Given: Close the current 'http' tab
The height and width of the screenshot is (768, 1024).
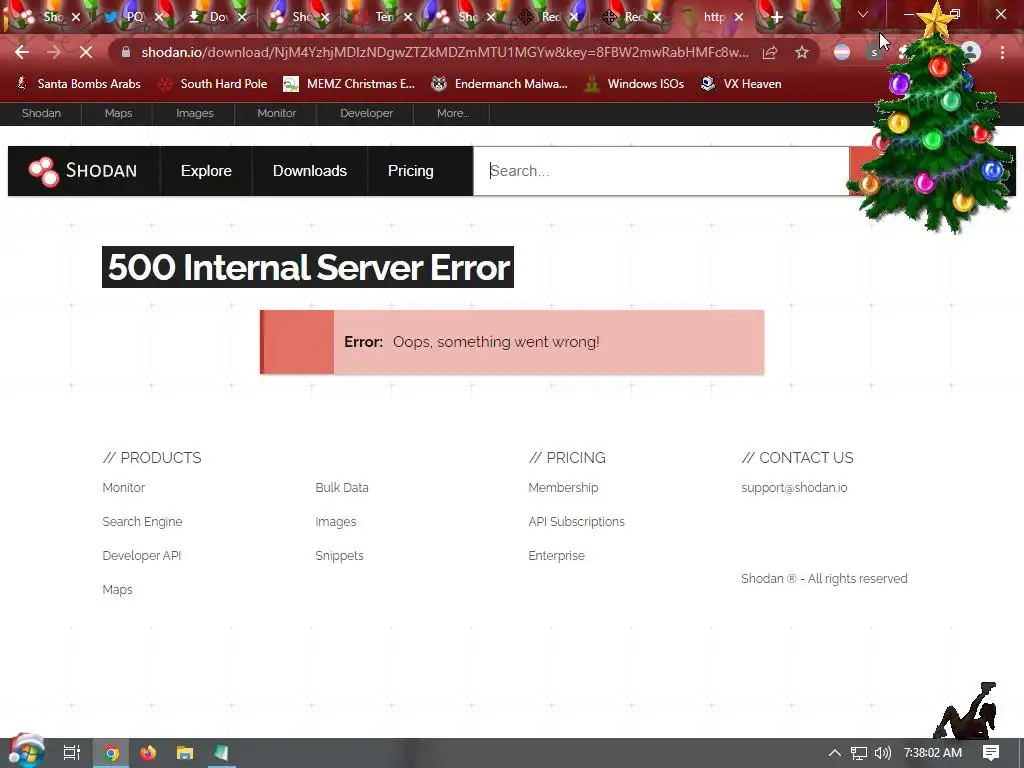Looking at the screenshot, I should 739,17.
